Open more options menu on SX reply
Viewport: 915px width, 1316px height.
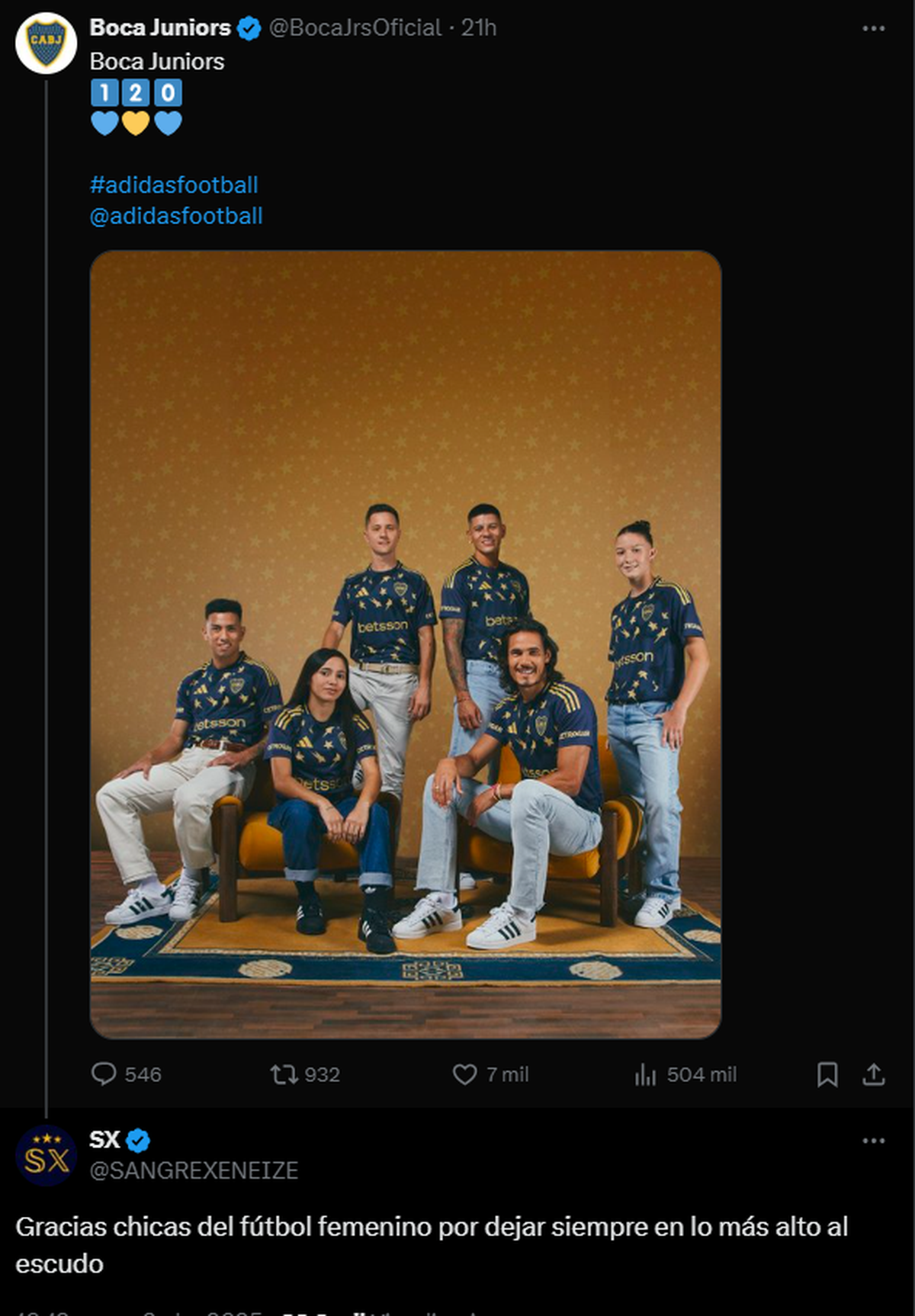click(874, 1141)
